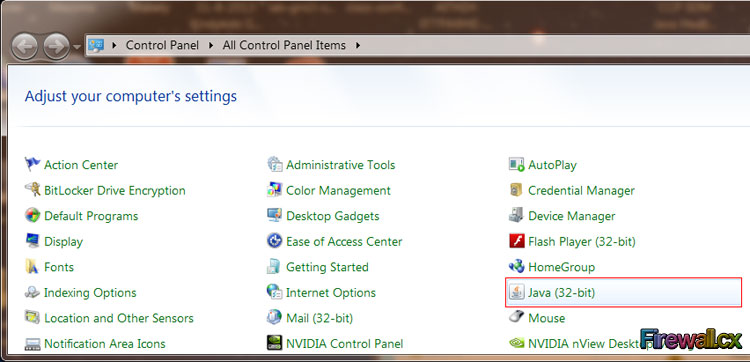
Task: Expand the arrow after All Control Panel Items
Action: click(x=357, y=45)
